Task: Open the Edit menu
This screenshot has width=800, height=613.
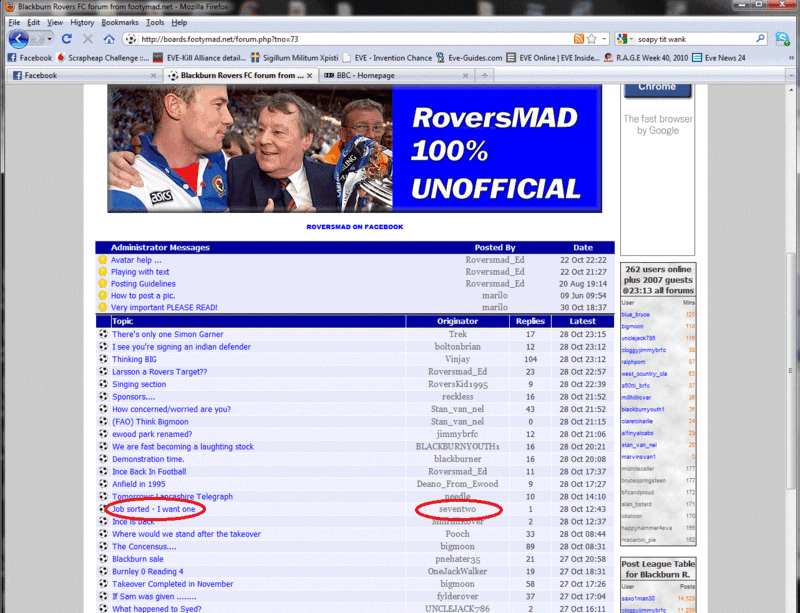Action: point(33,22)
